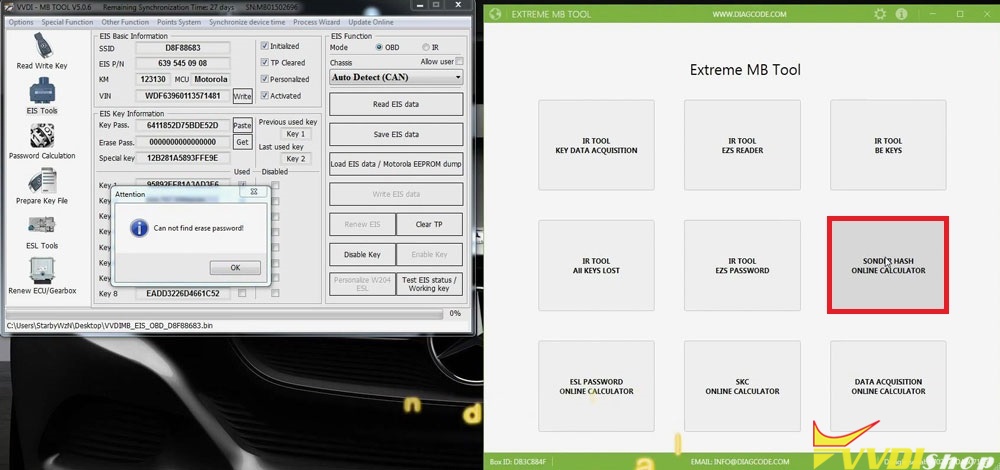Click Clear TP button

point(429,224)
